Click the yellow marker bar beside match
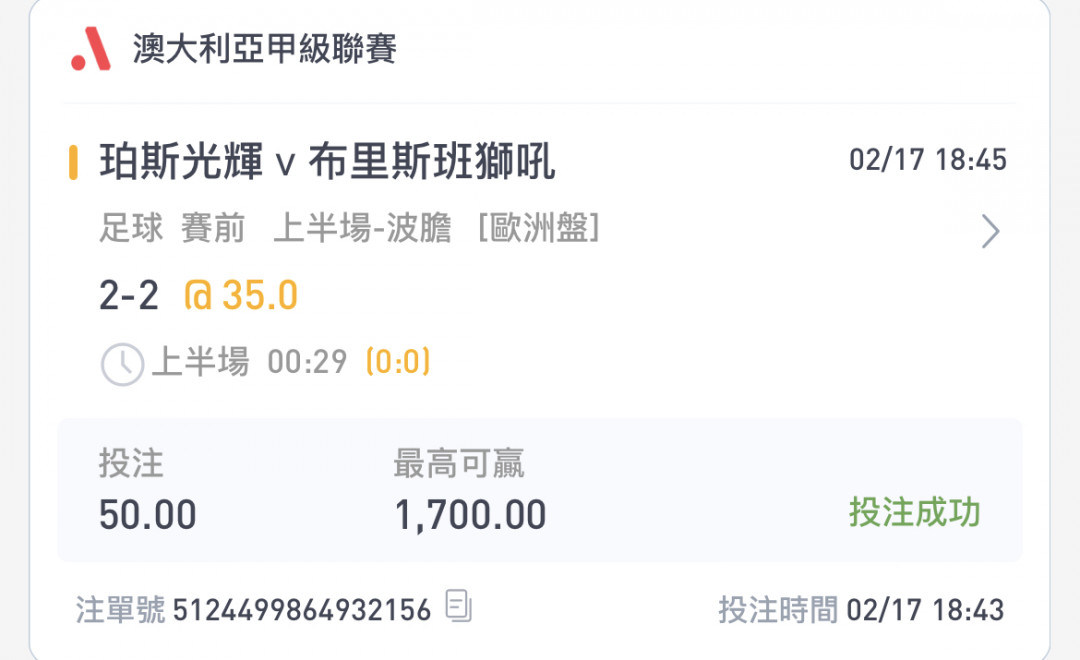Screen dimensions: 1080x660 73,163
